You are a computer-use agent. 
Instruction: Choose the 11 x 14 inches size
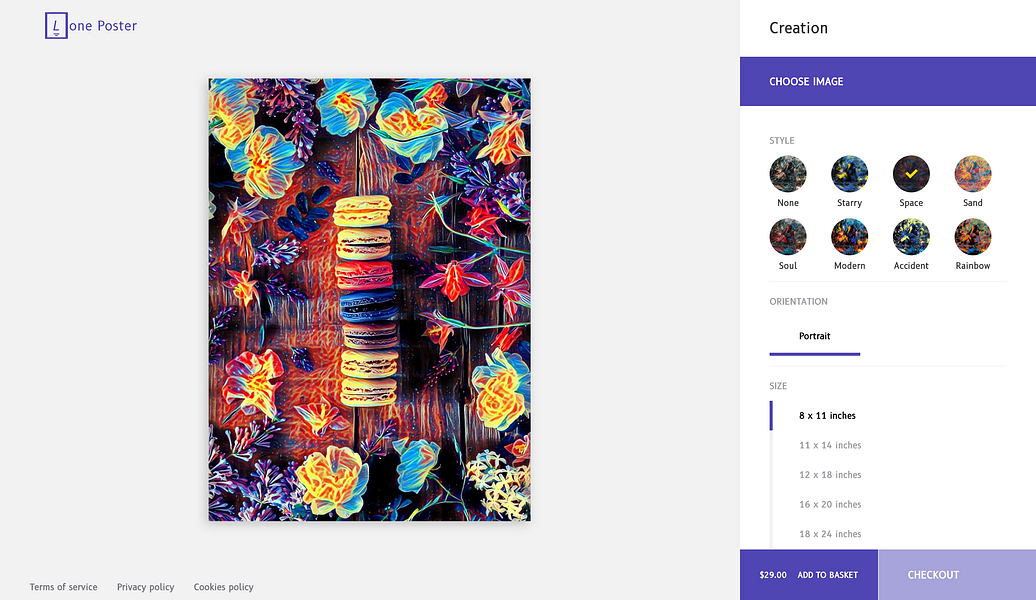[830, 445]
